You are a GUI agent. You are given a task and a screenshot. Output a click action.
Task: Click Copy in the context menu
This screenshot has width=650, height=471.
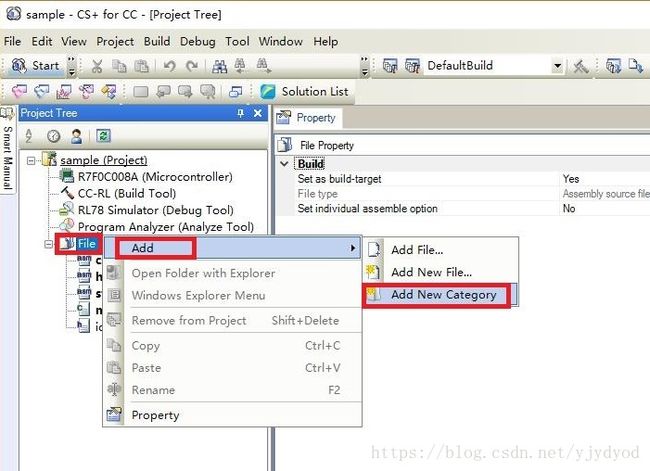click(x=232, y=346)
